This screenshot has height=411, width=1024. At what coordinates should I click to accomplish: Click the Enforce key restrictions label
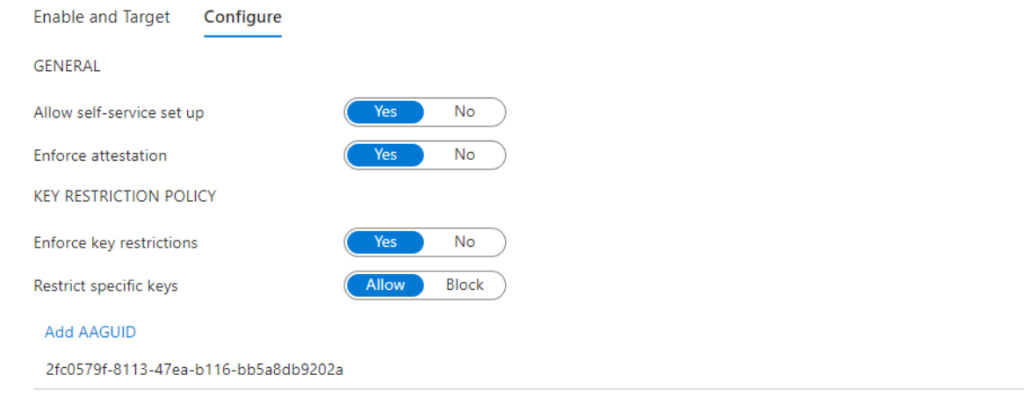click(x=116, y=243)
